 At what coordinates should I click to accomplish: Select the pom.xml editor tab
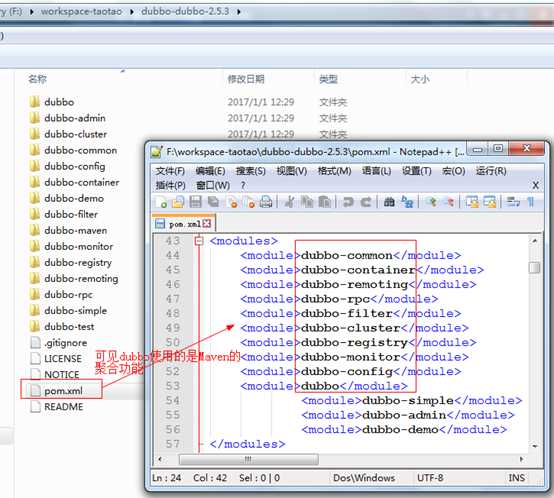click(183, 224)
